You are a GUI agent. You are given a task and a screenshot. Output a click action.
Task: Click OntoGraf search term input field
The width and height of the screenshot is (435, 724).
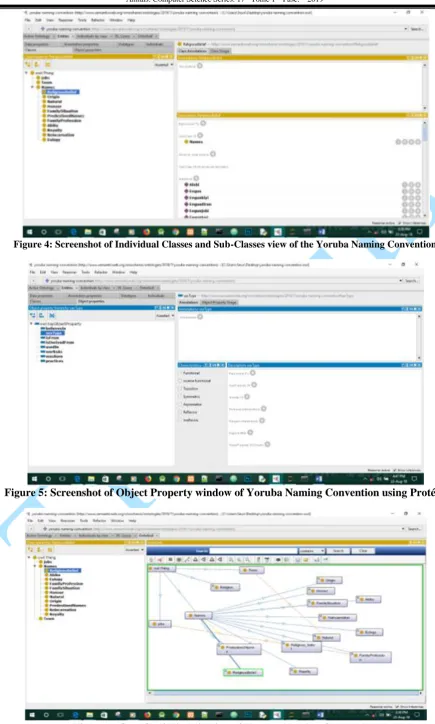click(x=253, y=551)
